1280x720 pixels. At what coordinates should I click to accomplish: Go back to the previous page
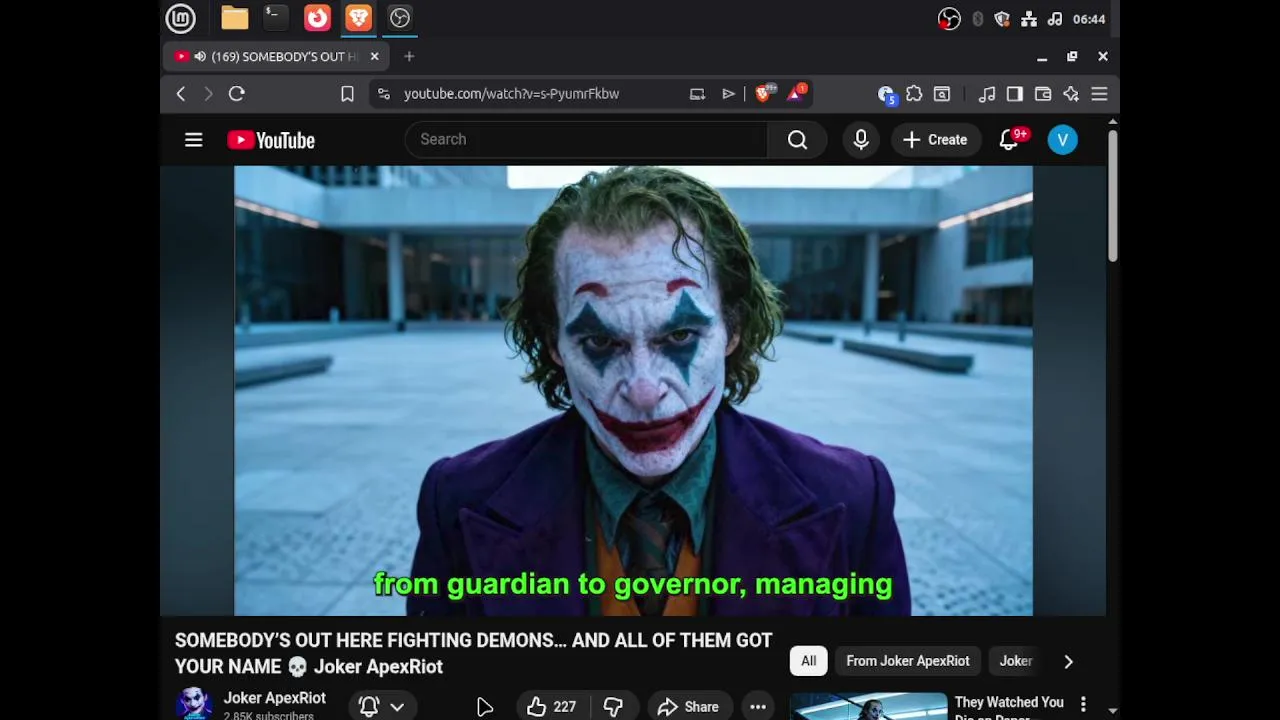(181, 94)
